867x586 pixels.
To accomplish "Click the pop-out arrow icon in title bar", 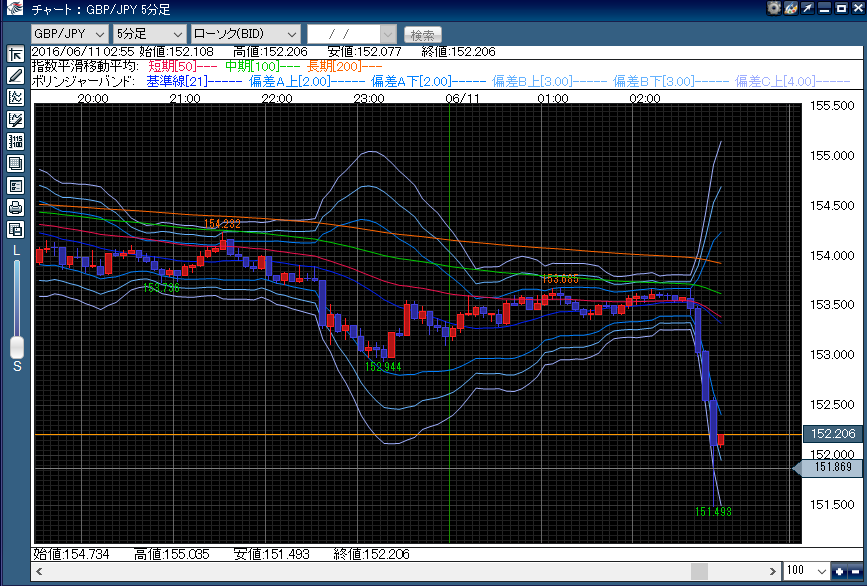I will [x=807, y=8].
